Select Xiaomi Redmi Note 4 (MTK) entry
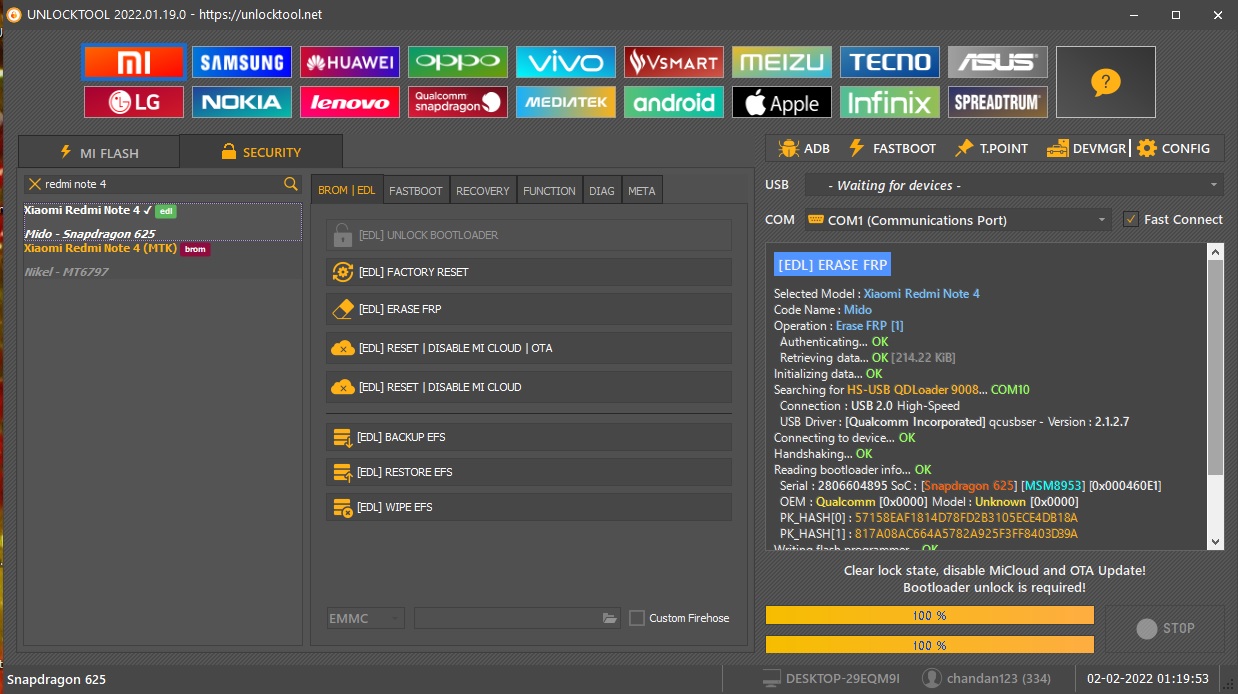 [162, 260]
